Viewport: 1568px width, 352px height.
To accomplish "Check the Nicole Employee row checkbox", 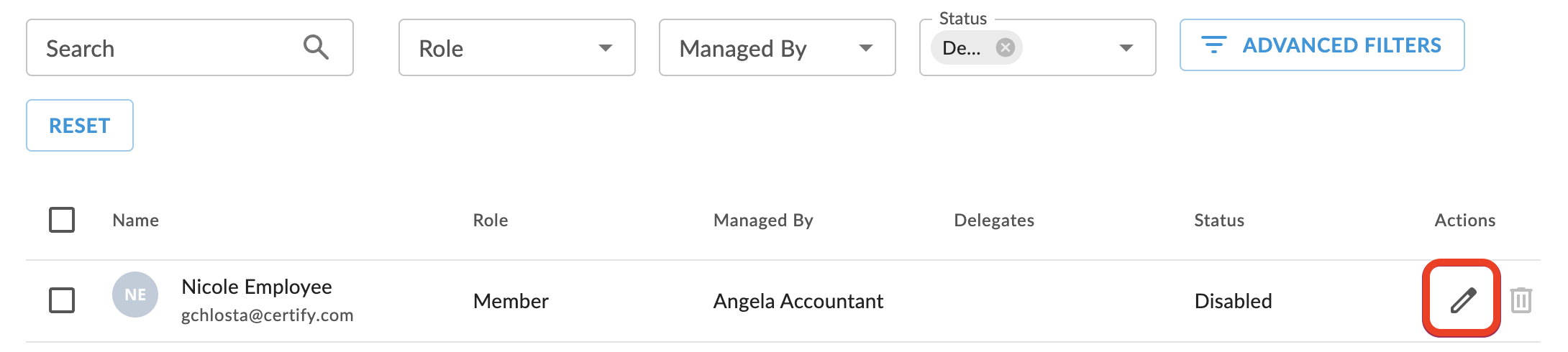I will [x=62, y=300].
